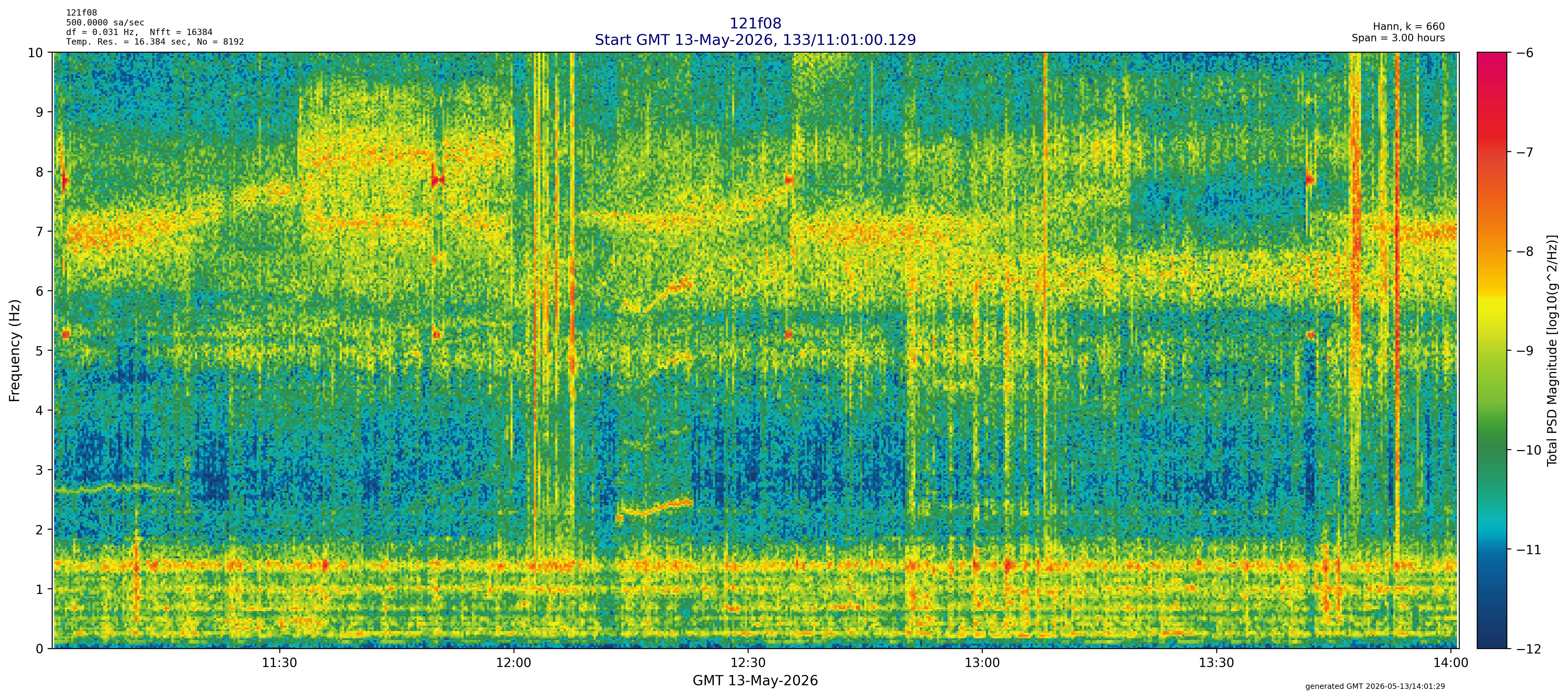Click the red top of the colorbar
The height and width of the screenshot is (699, 1568).
(1492, 61)
